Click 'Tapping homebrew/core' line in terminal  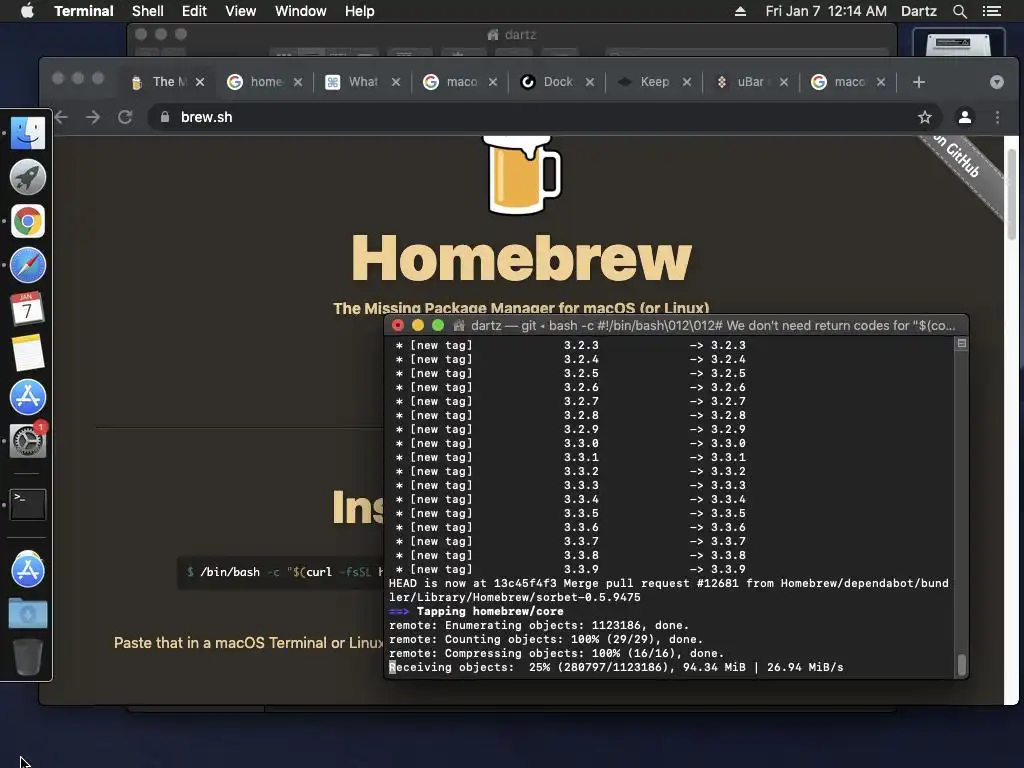(x=477, y=611)
